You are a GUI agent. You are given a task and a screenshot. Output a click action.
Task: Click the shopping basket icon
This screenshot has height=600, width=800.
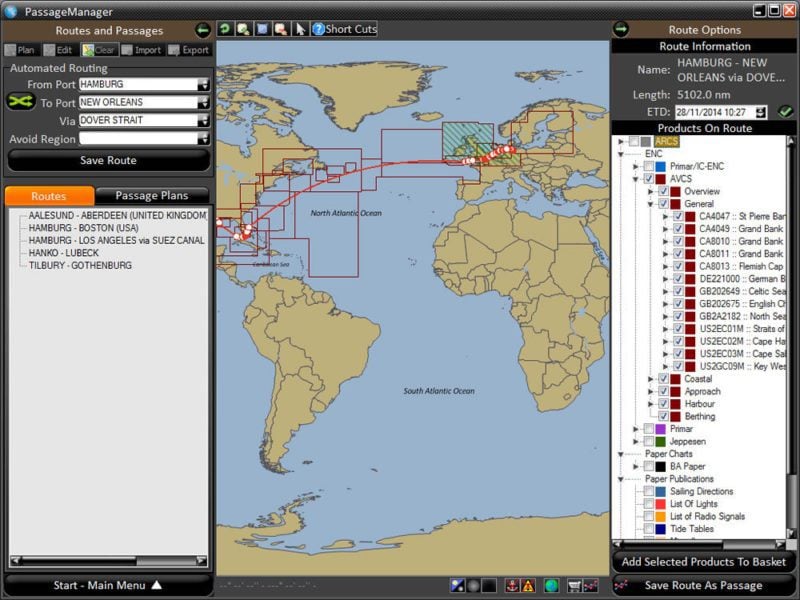(574, 586)
